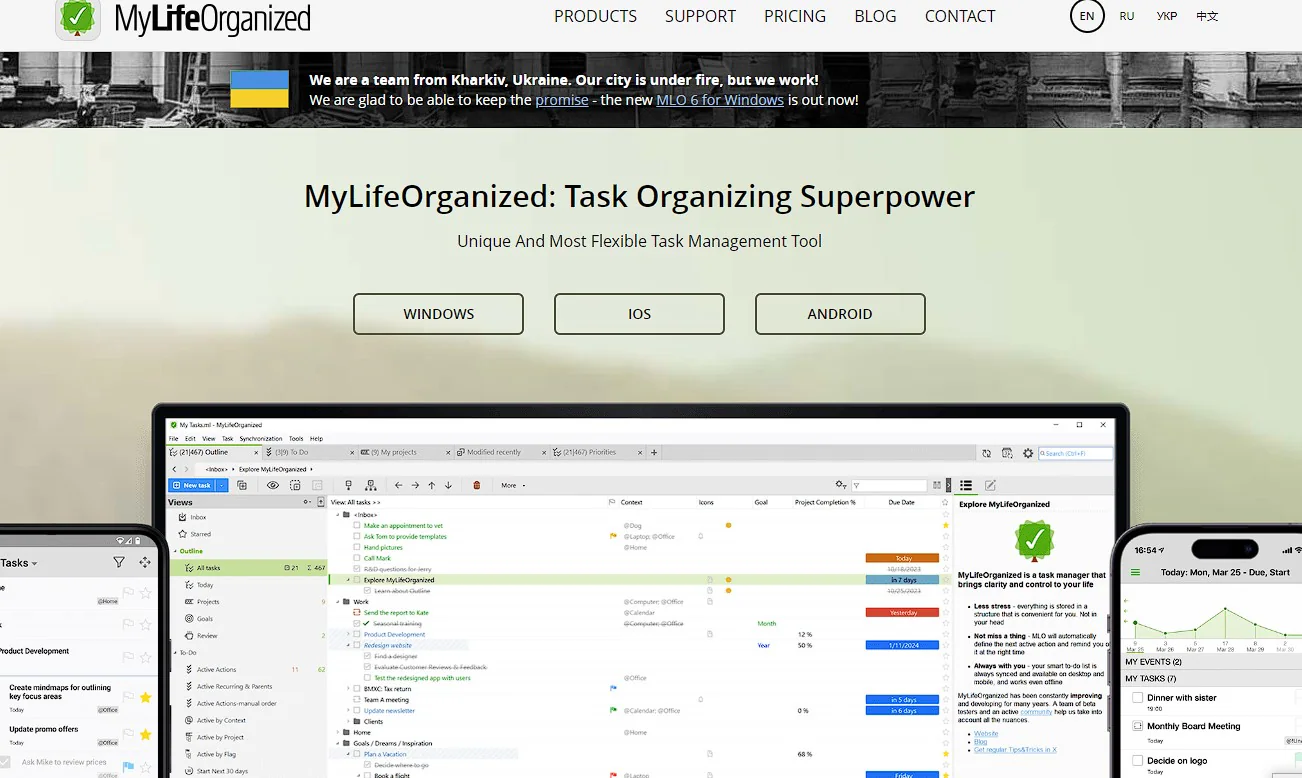Viewport: 1302px width, 778px height.
Task: Check the 'Ask Tom to provide templates' checkbox
Action: [x=356, y=536]
